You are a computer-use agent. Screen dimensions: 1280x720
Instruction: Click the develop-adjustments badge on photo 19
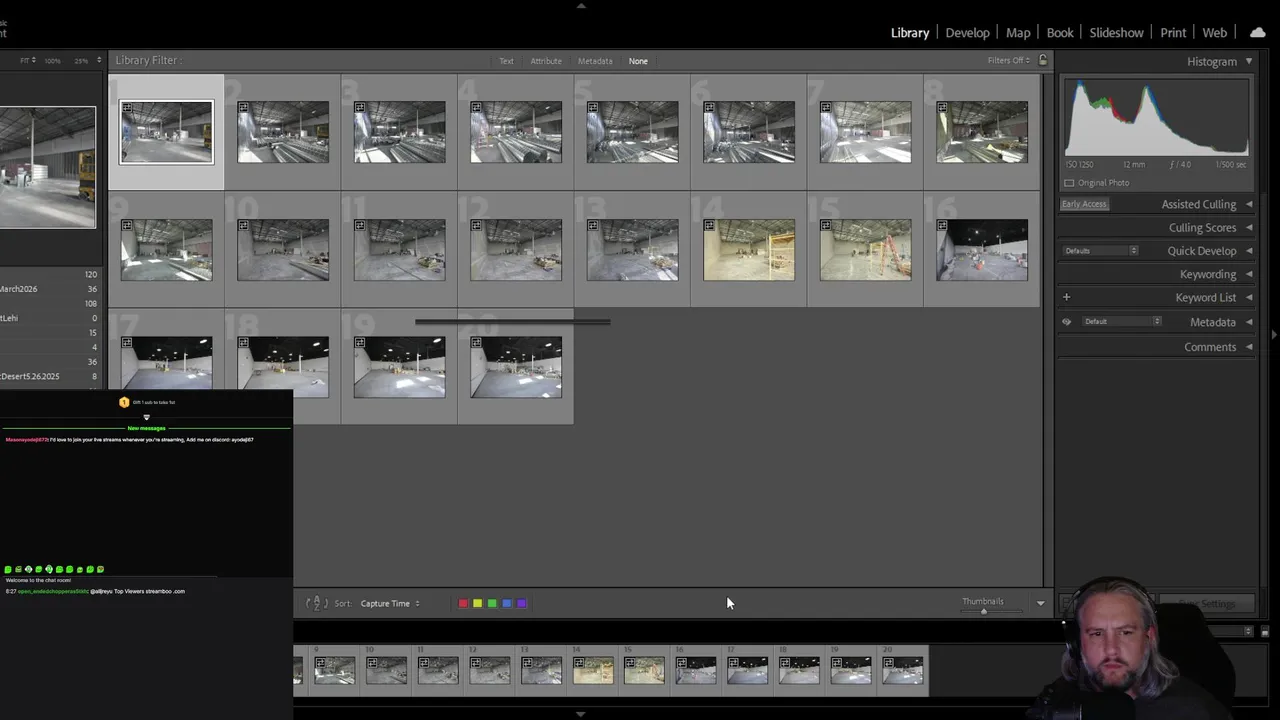(360, 343)
